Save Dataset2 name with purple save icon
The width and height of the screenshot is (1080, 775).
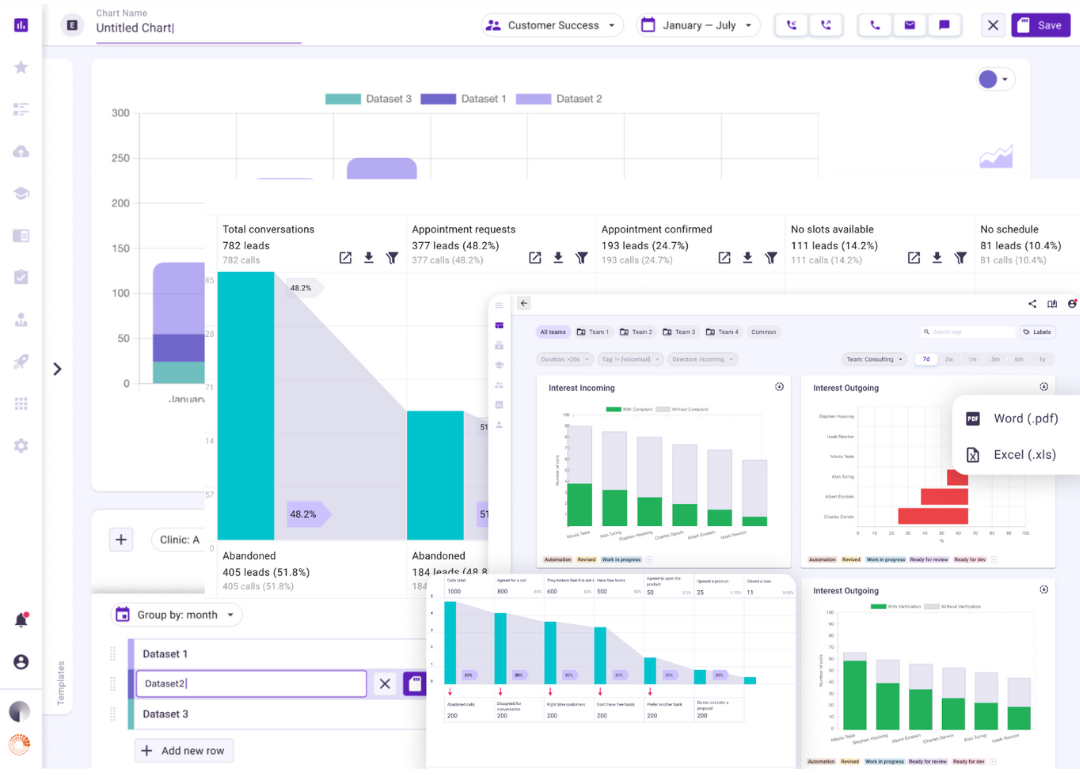click(415, 683)
